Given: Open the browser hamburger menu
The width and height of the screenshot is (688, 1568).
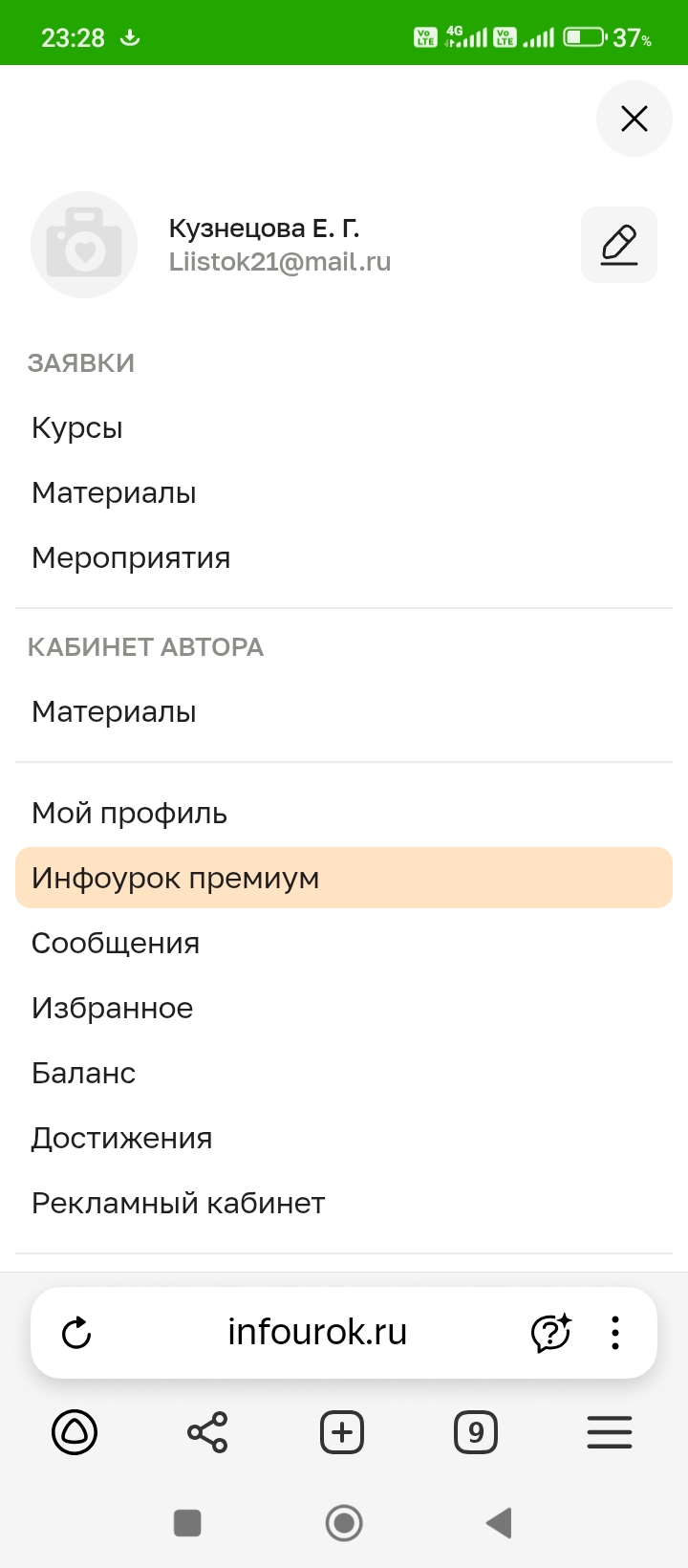Looking at the screenshot, I should (610, 1432).
